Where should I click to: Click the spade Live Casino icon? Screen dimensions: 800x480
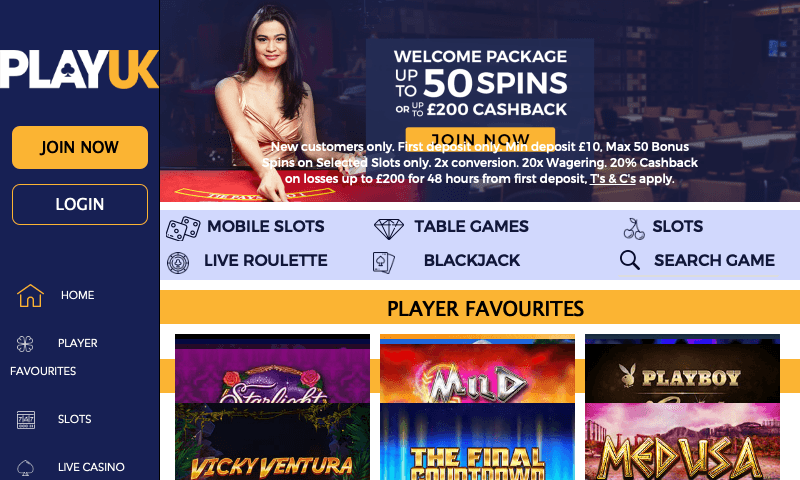coord(25,467)
